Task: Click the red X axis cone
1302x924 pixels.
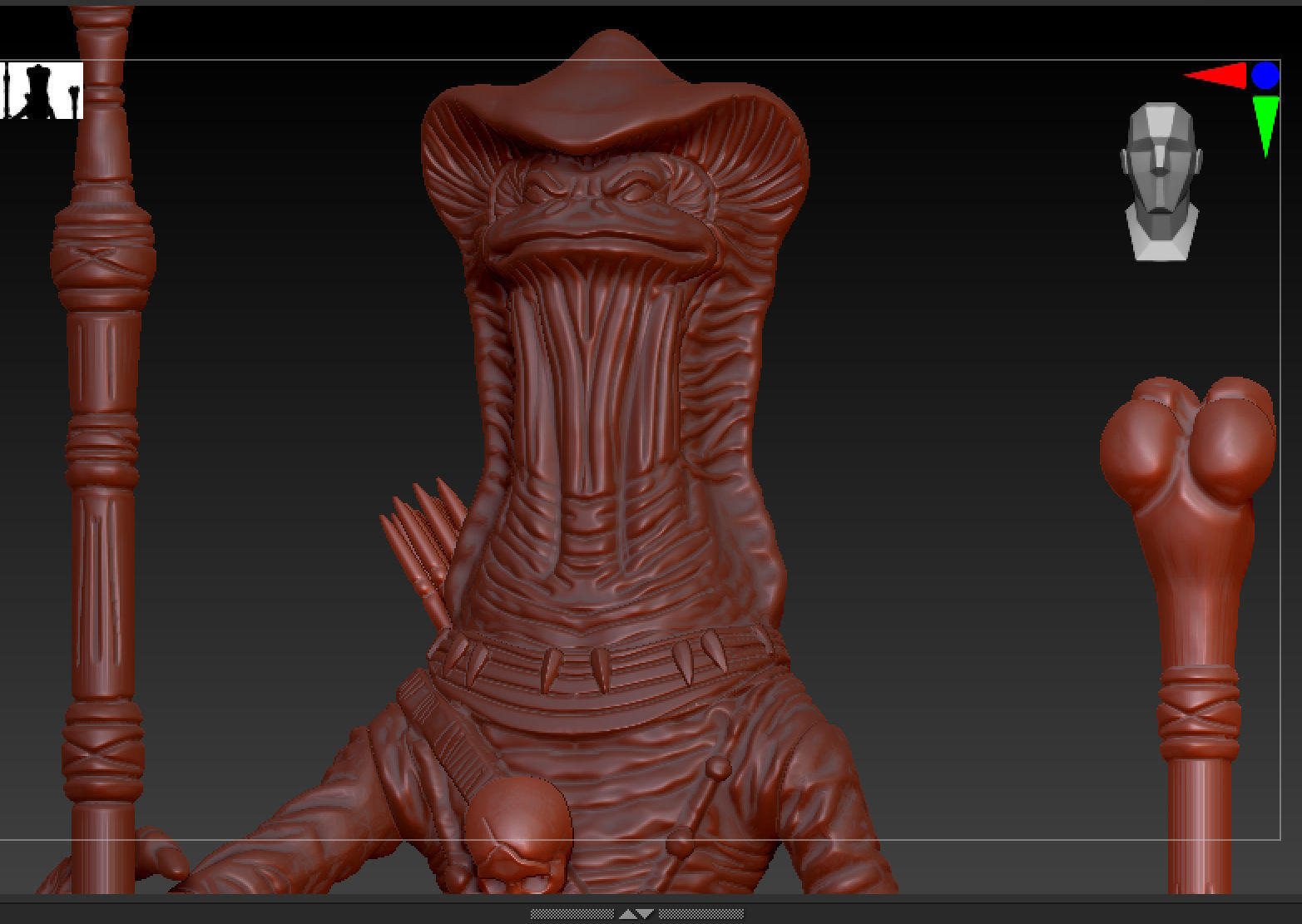Action: (1215, 76)
